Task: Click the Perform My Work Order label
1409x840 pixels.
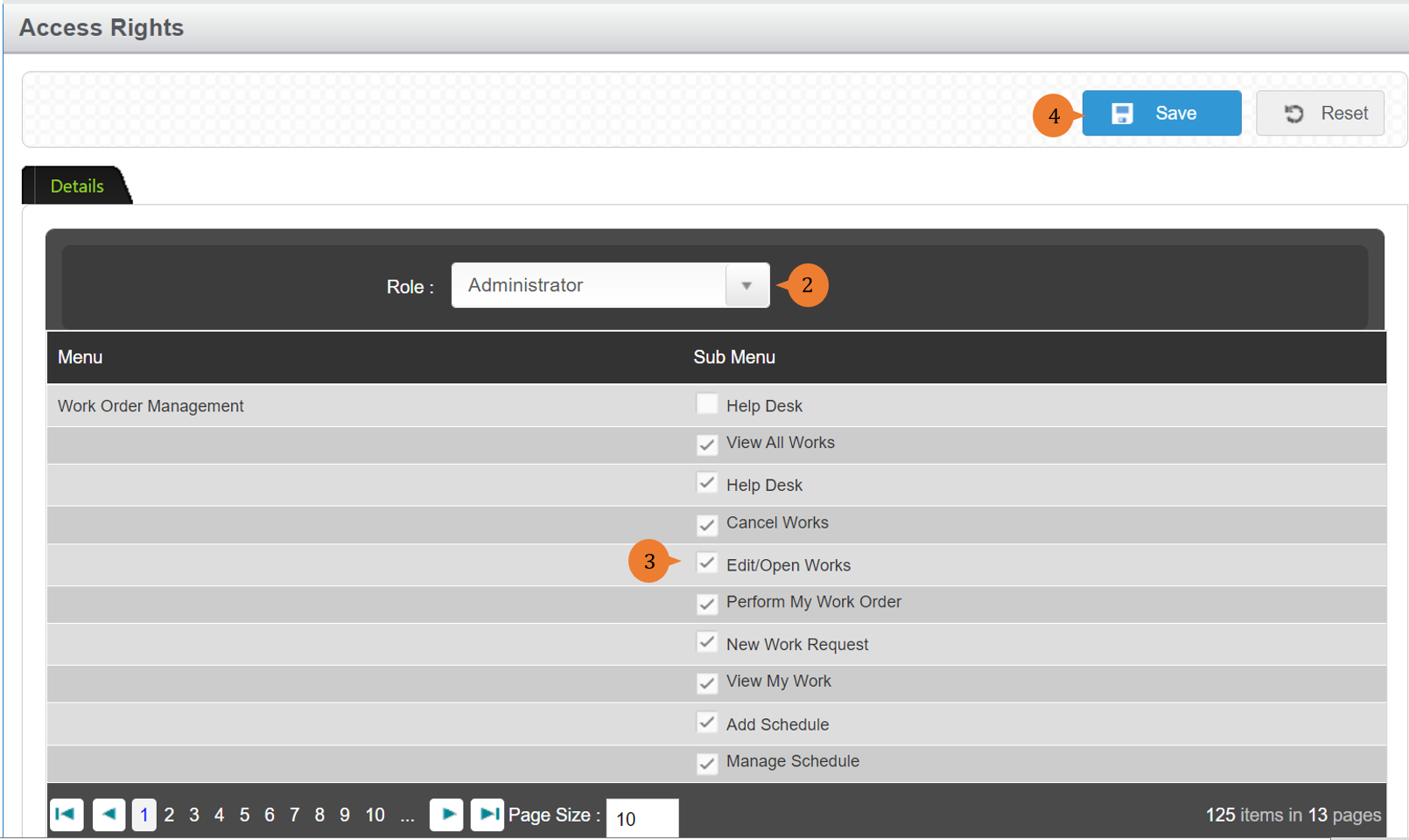Action: (x=814, y=602)
